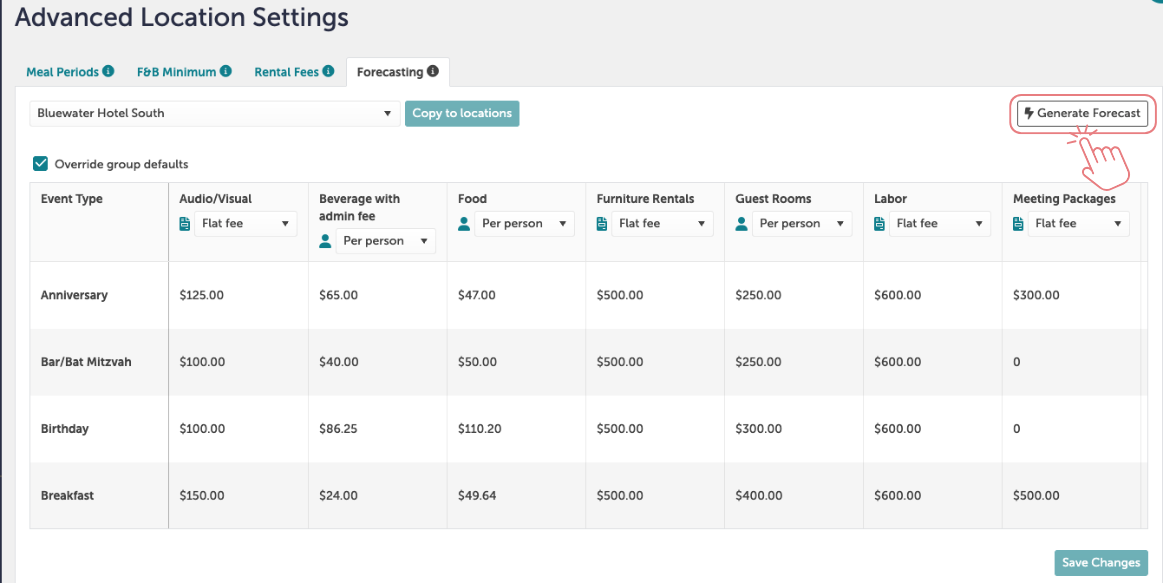Click info icon beside F&B Minimum
The height and width of the screenshot is (583, 1163).
pos(225,71)
